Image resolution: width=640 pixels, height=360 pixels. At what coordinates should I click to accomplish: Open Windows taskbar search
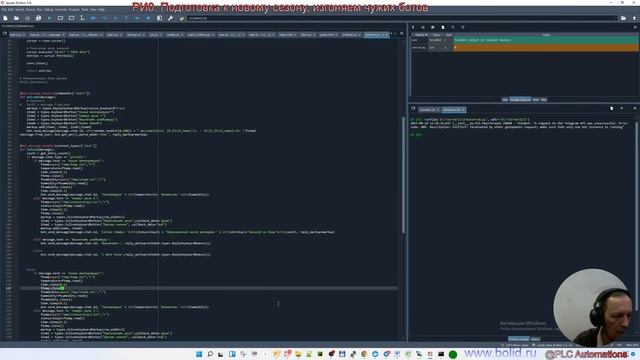210,354
